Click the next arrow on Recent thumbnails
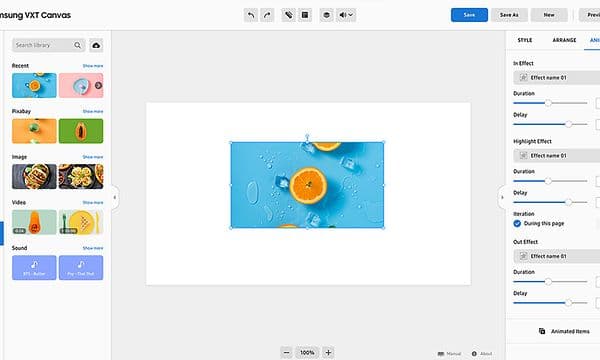 98,85
